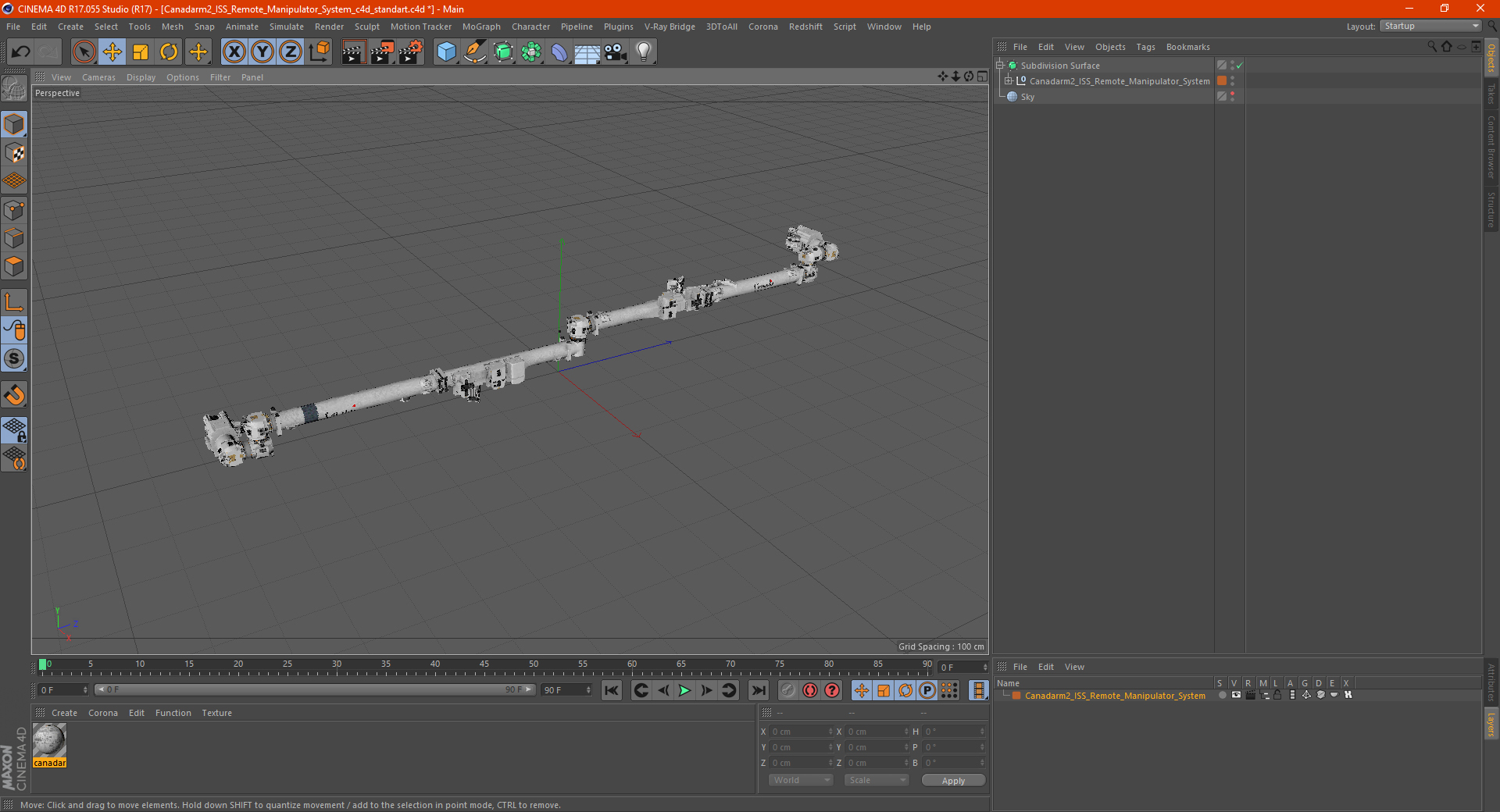The image size is (1500, 812).
Task: Open Objects manager Tags menu
Action: point(1145,47)
